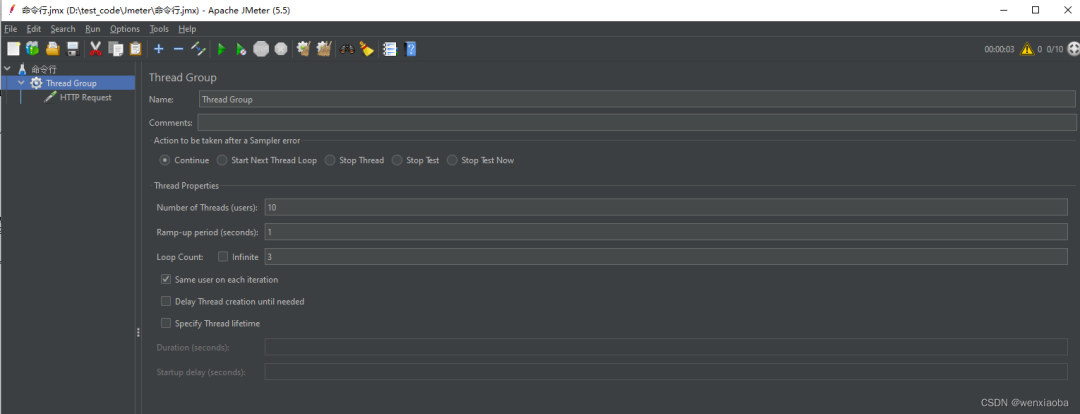
Task: Click the Loop Count value field
Action: coord(666,257)
